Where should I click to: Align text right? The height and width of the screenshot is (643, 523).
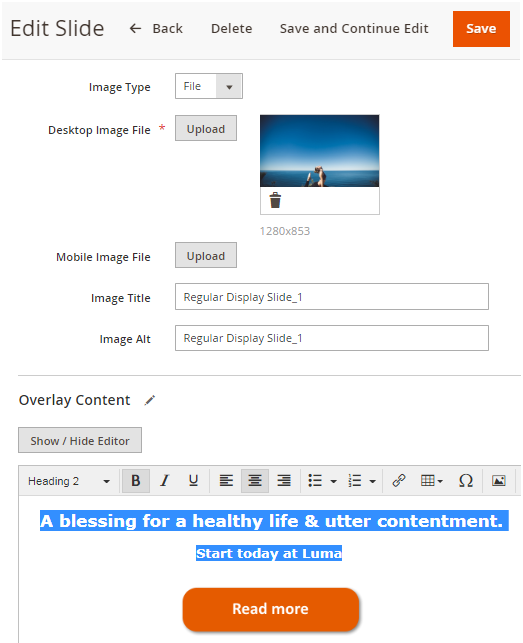pyautogui.click(x=283, y=481)
